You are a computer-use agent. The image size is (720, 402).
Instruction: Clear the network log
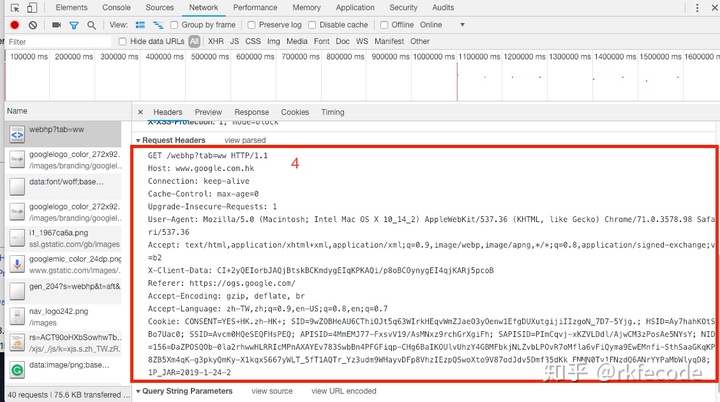point(33,25)
